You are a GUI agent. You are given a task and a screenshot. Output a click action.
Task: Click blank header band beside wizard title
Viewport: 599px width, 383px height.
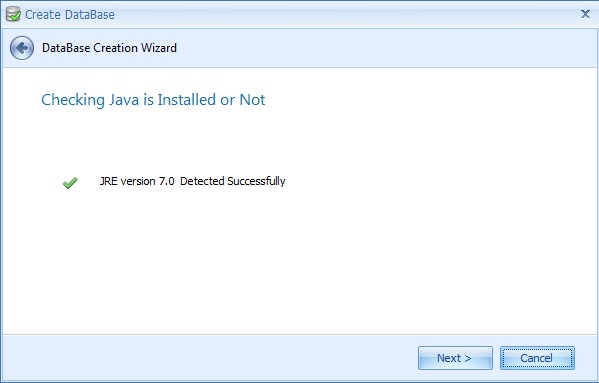pyautogui.click(x=382, y=48)
